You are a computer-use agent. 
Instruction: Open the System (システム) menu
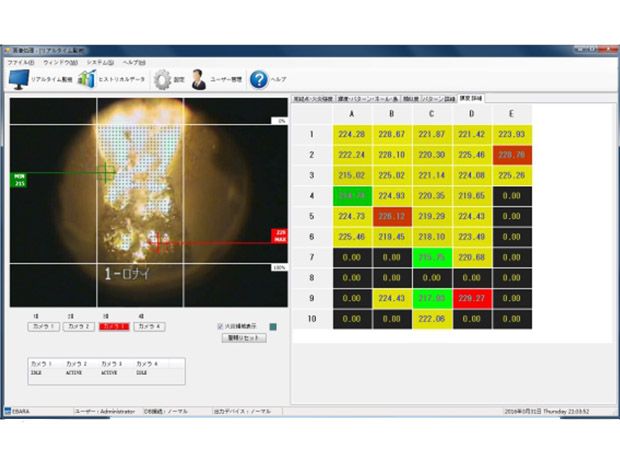coord(101,62)
